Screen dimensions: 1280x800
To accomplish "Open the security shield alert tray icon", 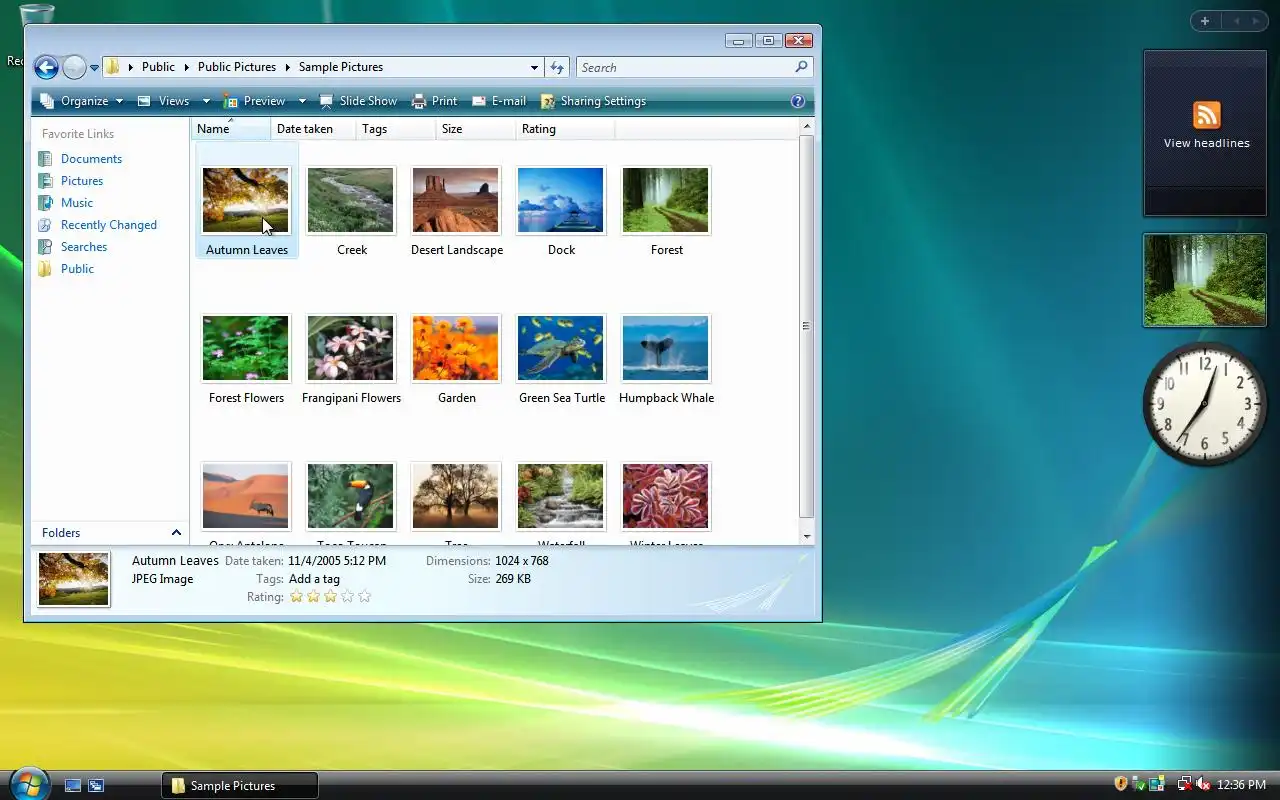I will [1121, 785].
